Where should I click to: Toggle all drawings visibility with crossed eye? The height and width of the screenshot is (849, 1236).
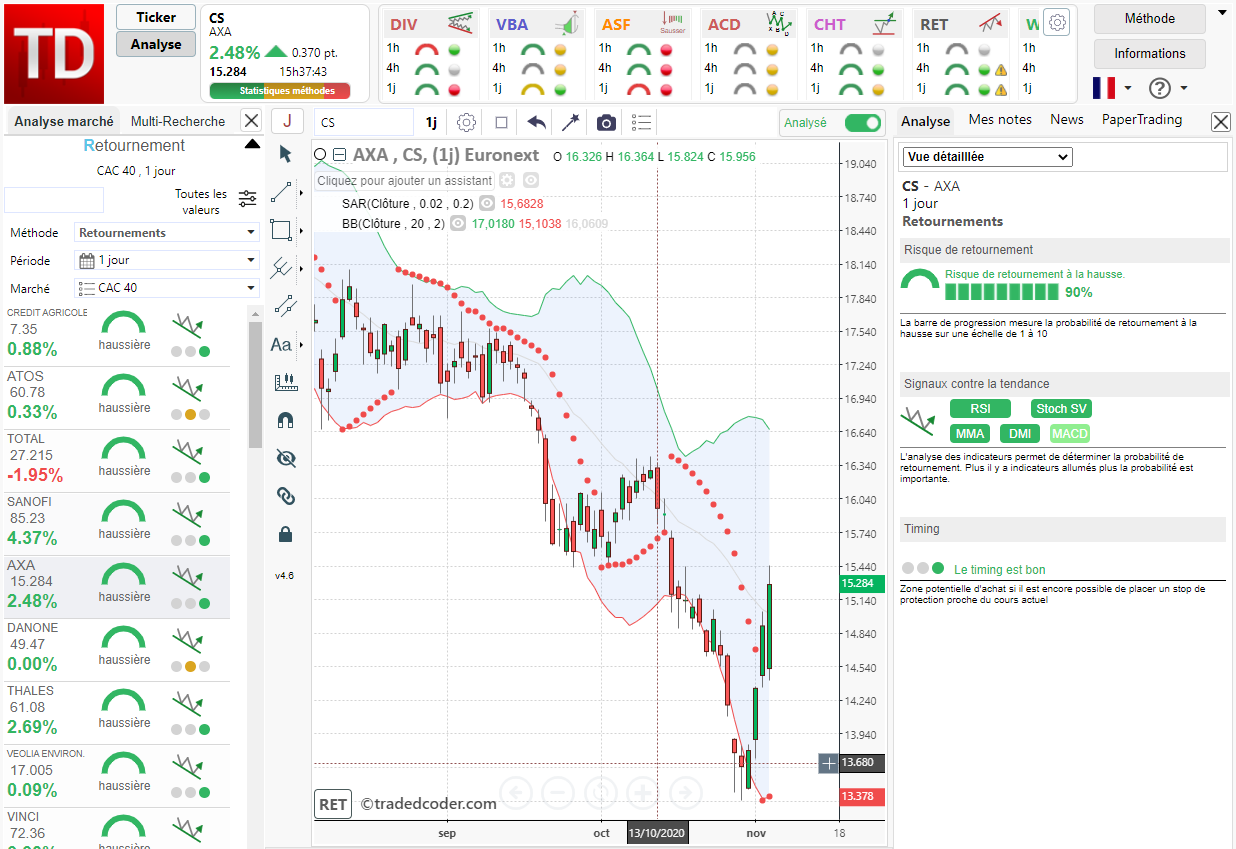point(285,458)
